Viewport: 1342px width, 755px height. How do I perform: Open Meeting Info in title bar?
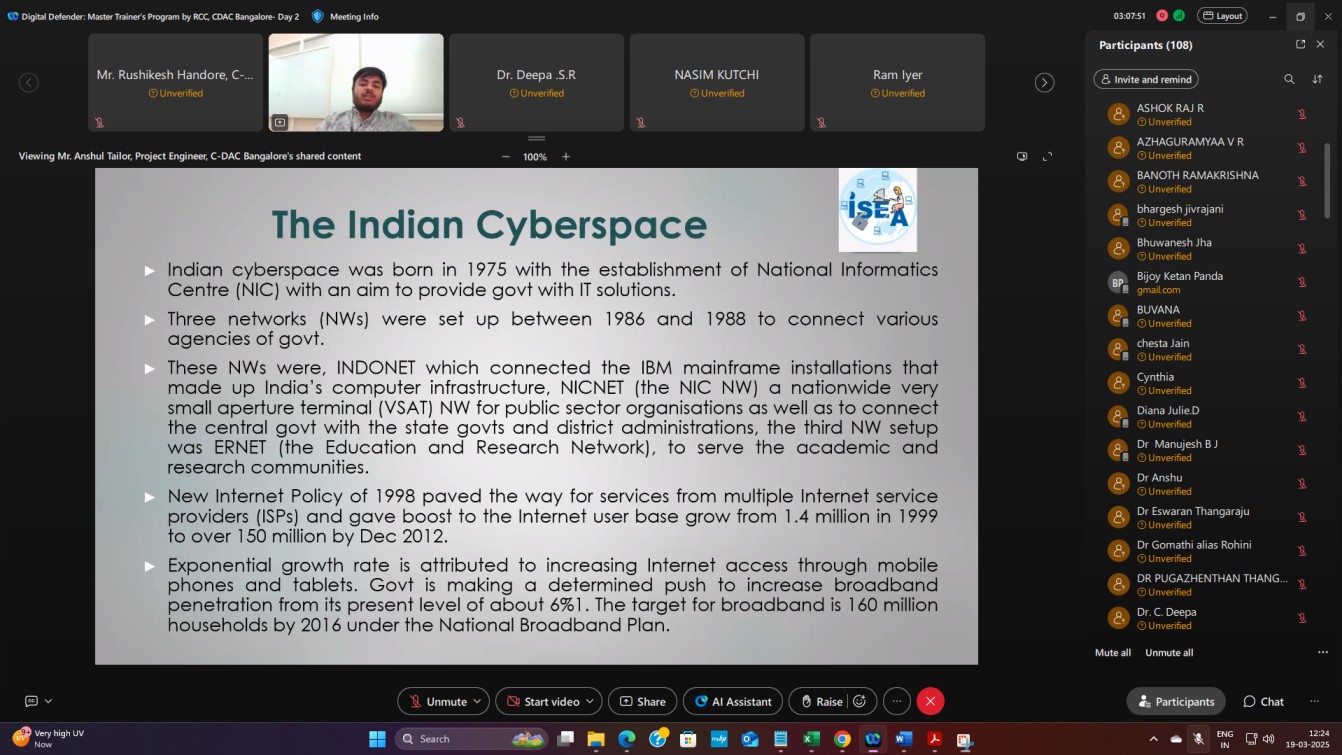click(x=346, y=16)
